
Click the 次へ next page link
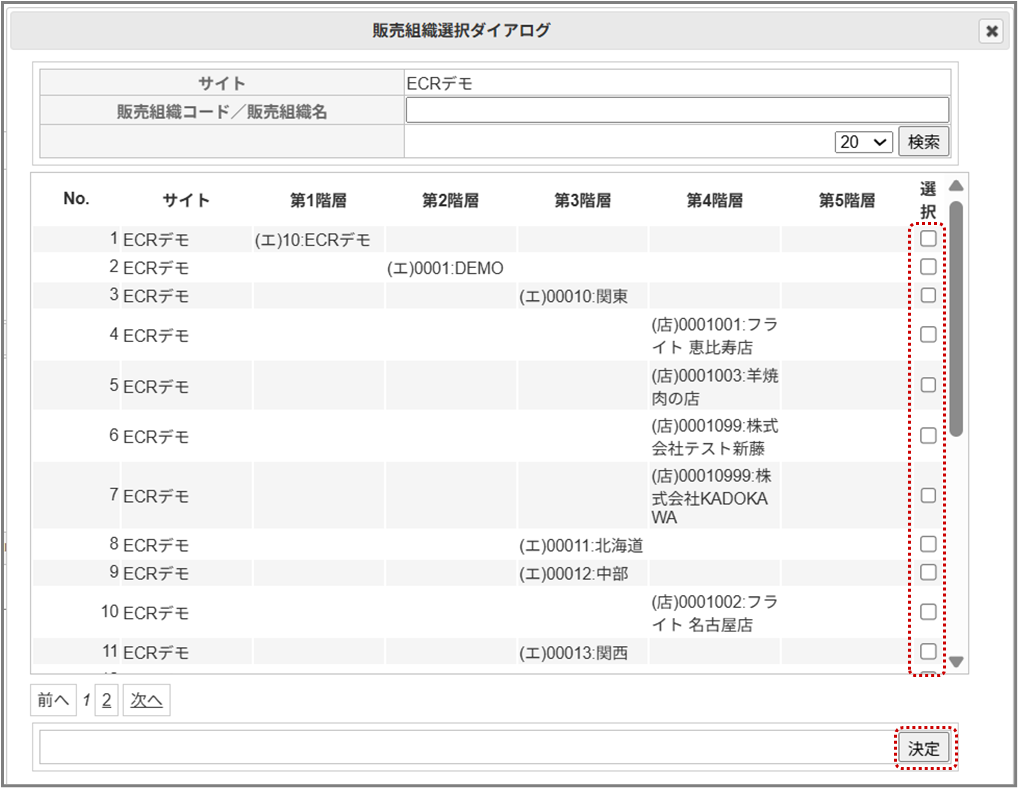pos(146,701)
